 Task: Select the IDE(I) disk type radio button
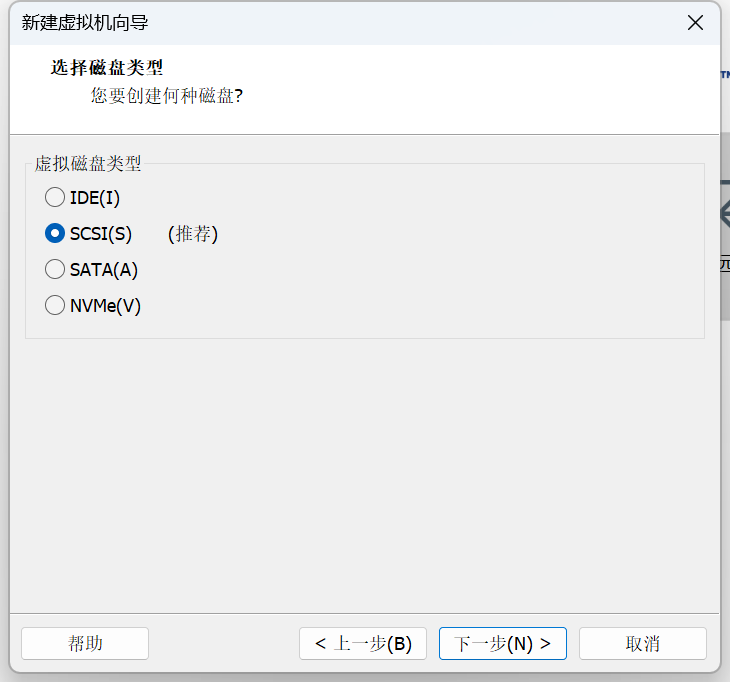[x=55, y=198]
